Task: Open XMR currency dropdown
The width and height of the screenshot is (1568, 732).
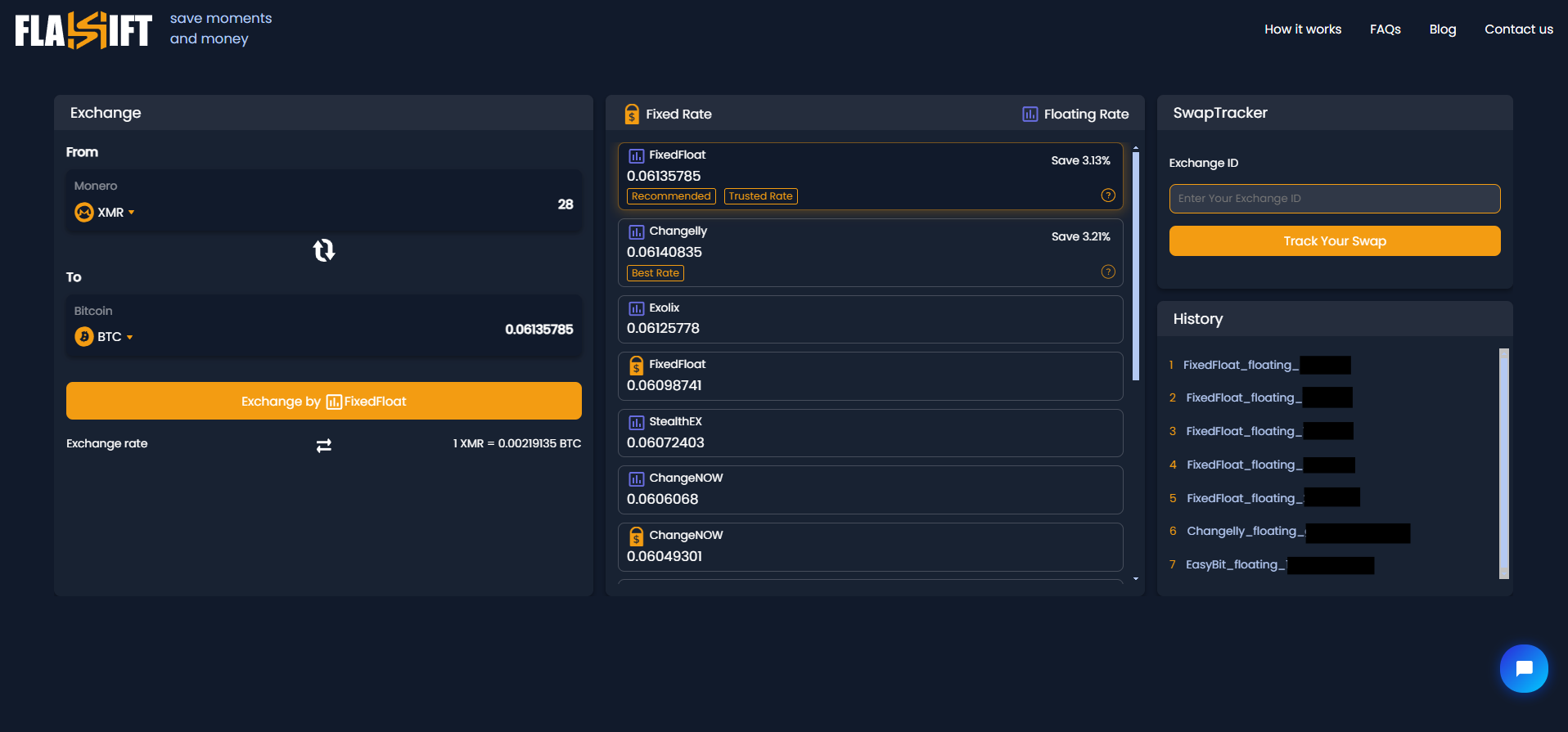Action: [x=105, y=213]
